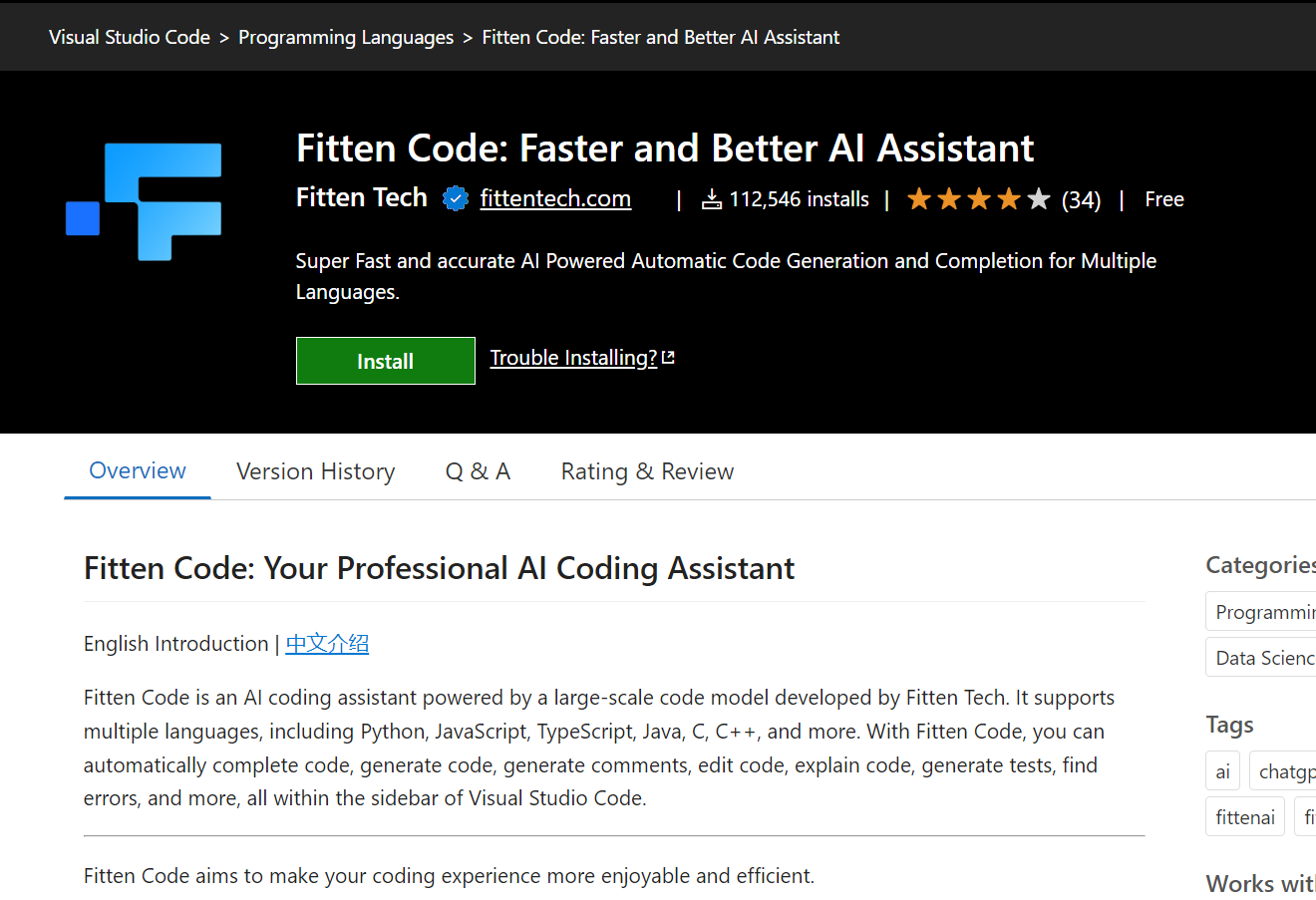Viewport: 1316px width, 900px height.
Task: Switch to the Overview tab
Action: (138, 470)
